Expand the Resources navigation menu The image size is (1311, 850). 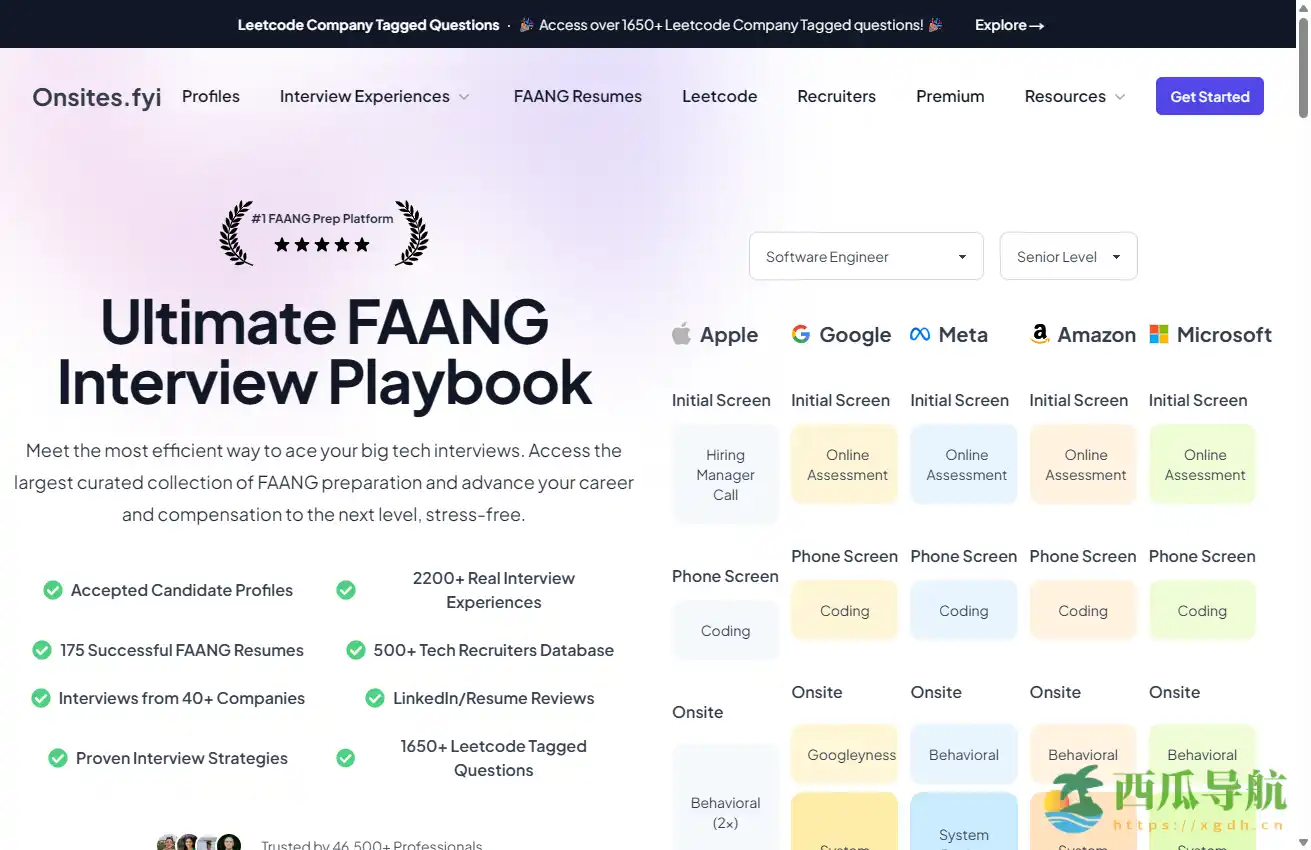(1075, 97)
